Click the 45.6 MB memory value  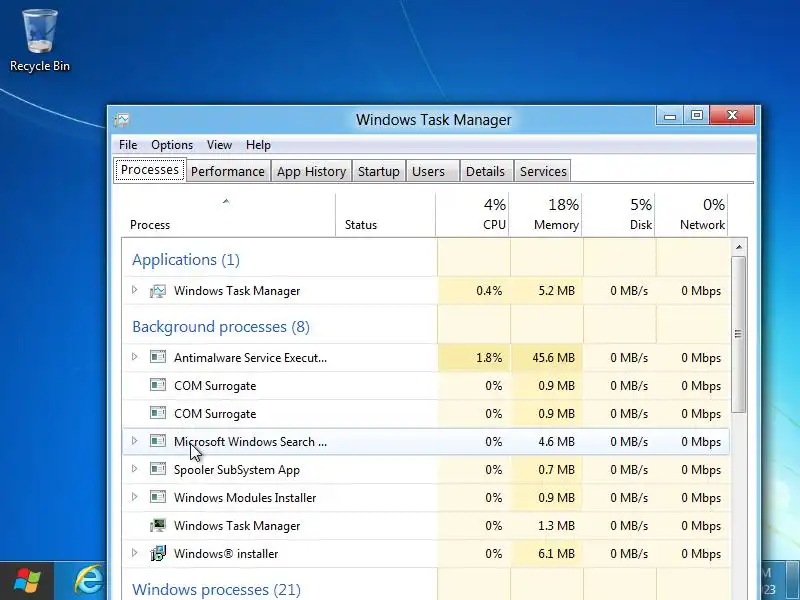click(x=554, y=358)
